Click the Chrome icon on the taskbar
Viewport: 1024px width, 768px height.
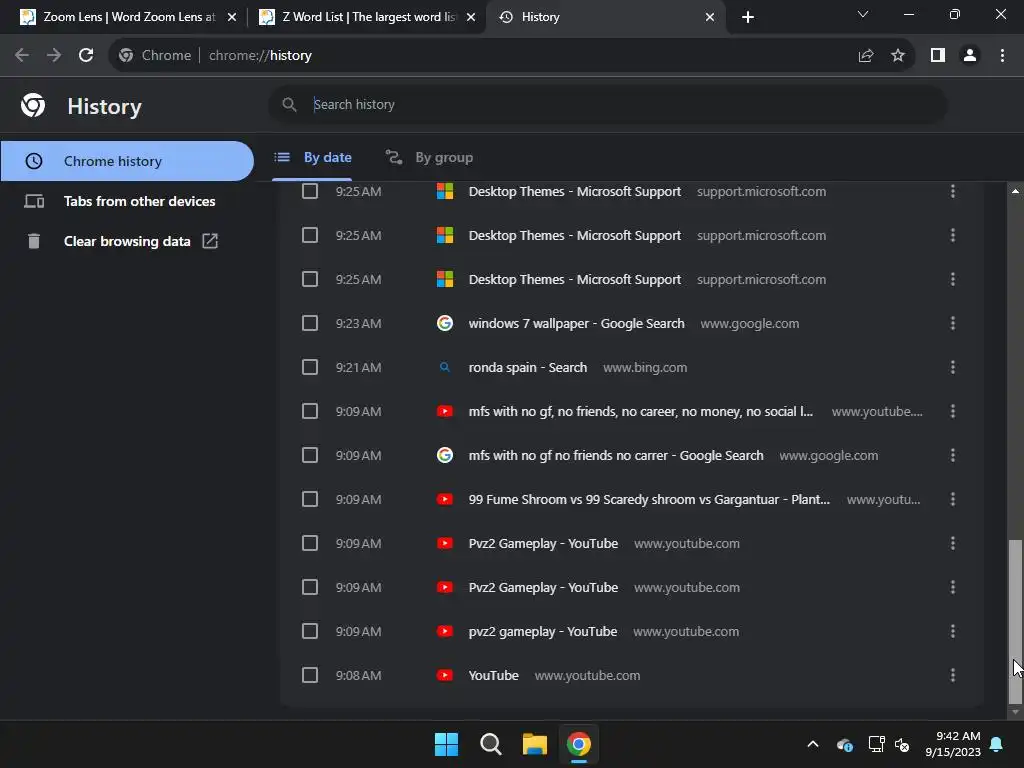(579, 744)
